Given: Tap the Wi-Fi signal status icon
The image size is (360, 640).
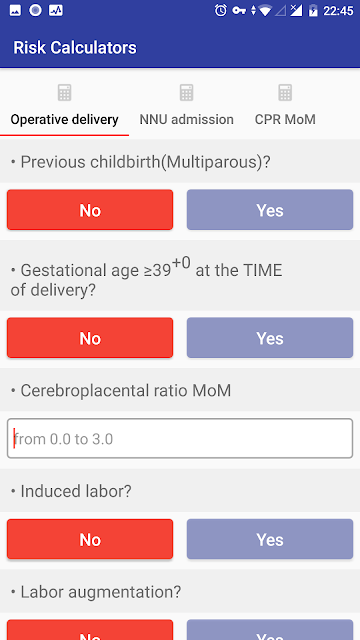Looking at the screenshot, I should pos(265,11).
